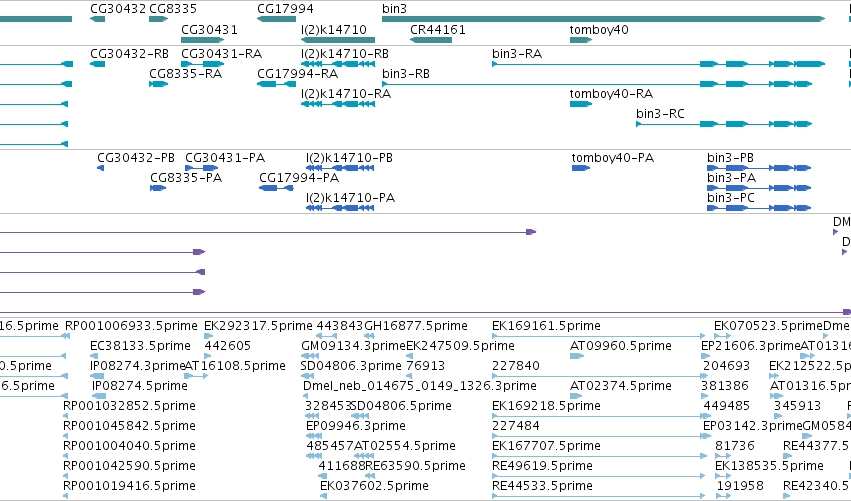This screenshot has height=501, width=851.
Task: Click protein CG30432-PB label
Action: pos(136,157)
